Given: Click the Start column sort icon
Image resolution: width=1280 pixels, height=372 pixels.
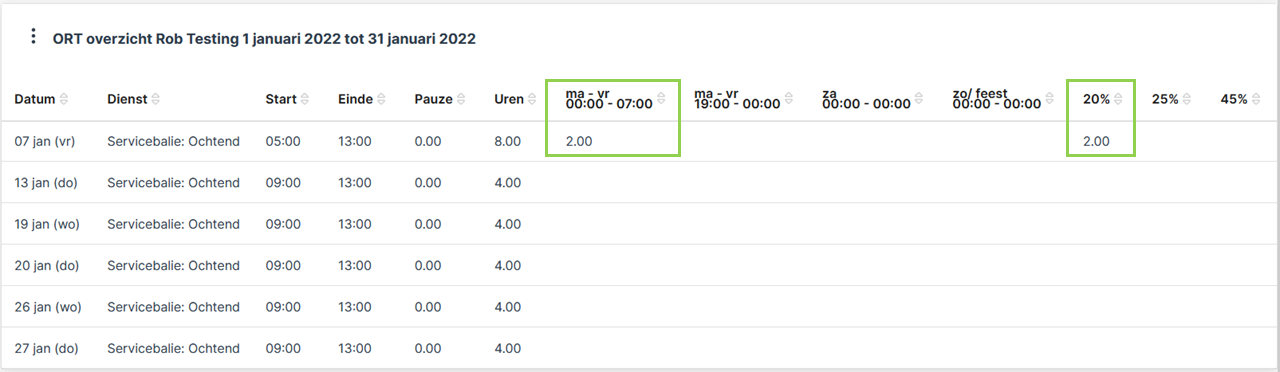Looking at the screenshot, I should coord(305,99).
